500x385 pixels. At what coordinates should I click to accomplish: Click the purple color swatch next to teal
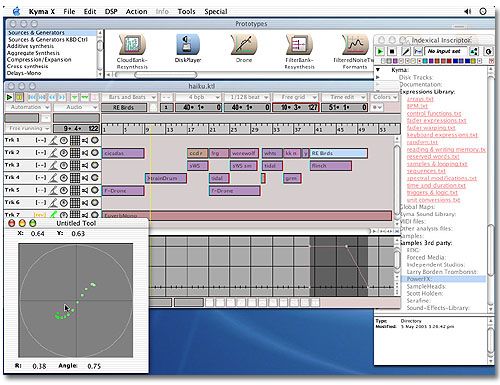tap(430, 61)
